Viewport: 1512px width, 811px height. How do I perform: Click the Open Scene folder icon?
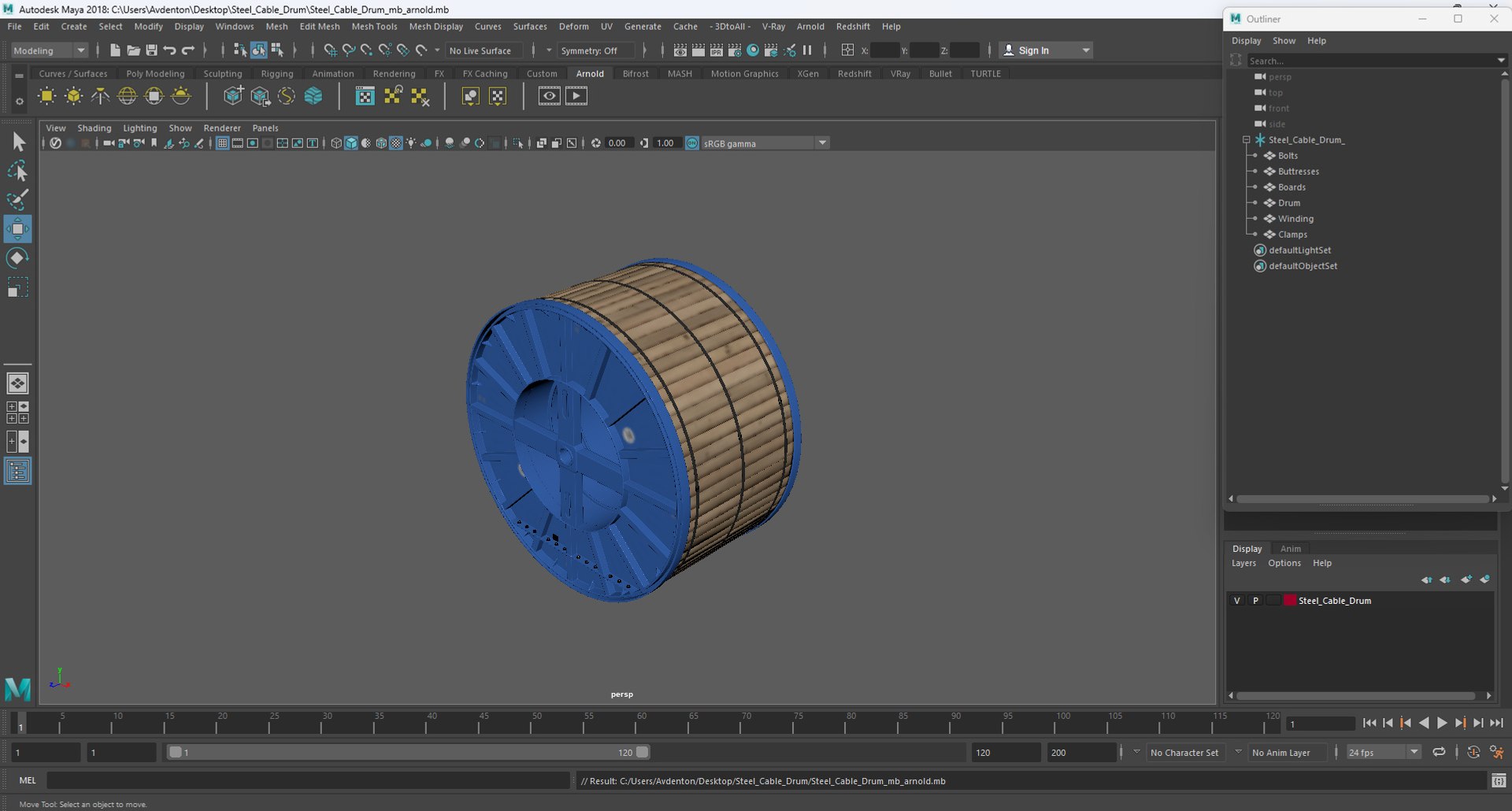tap(133, 50)
